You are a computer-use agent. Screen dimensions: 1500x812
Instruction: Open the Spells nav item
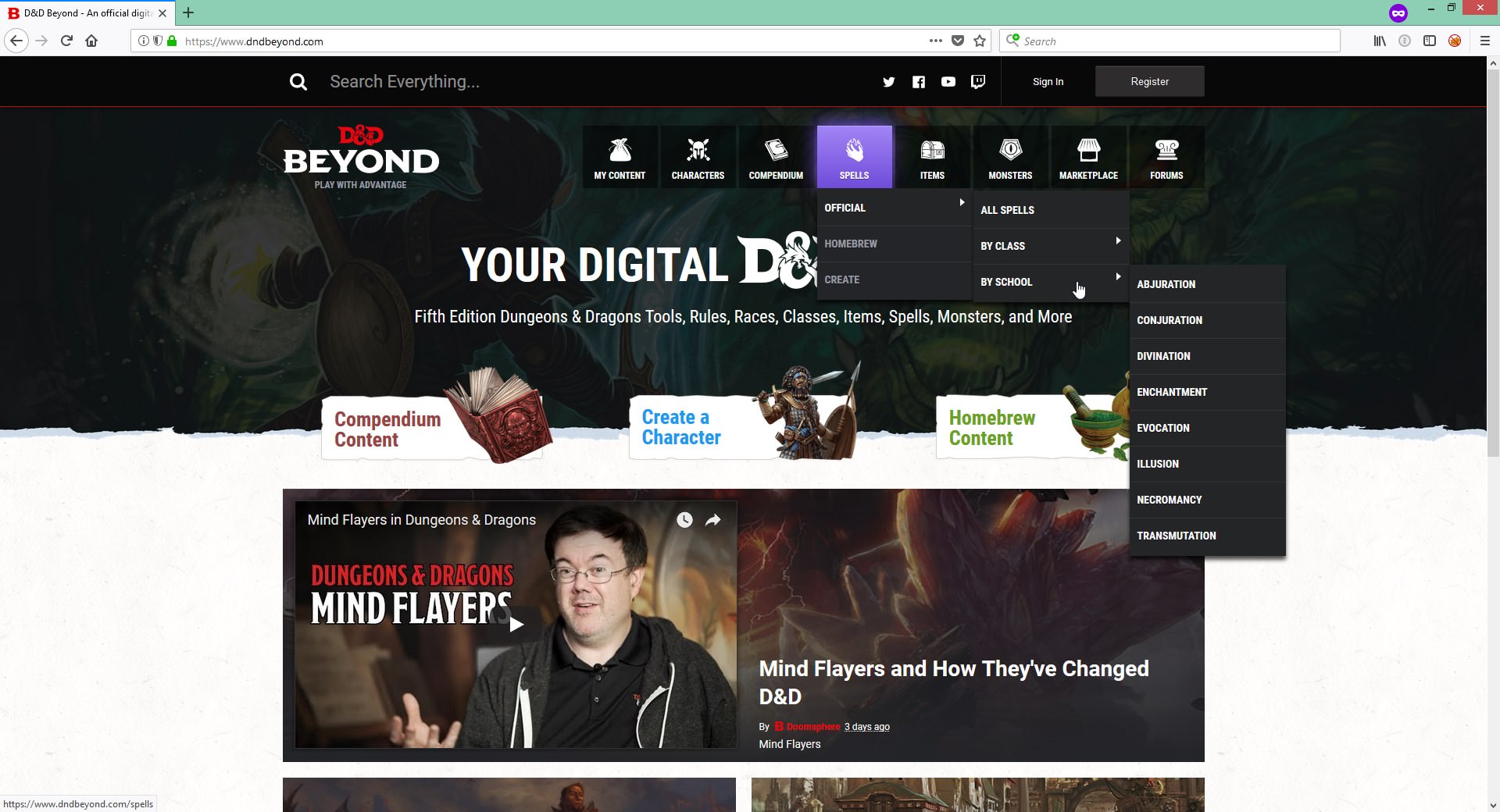pos(854,157)
